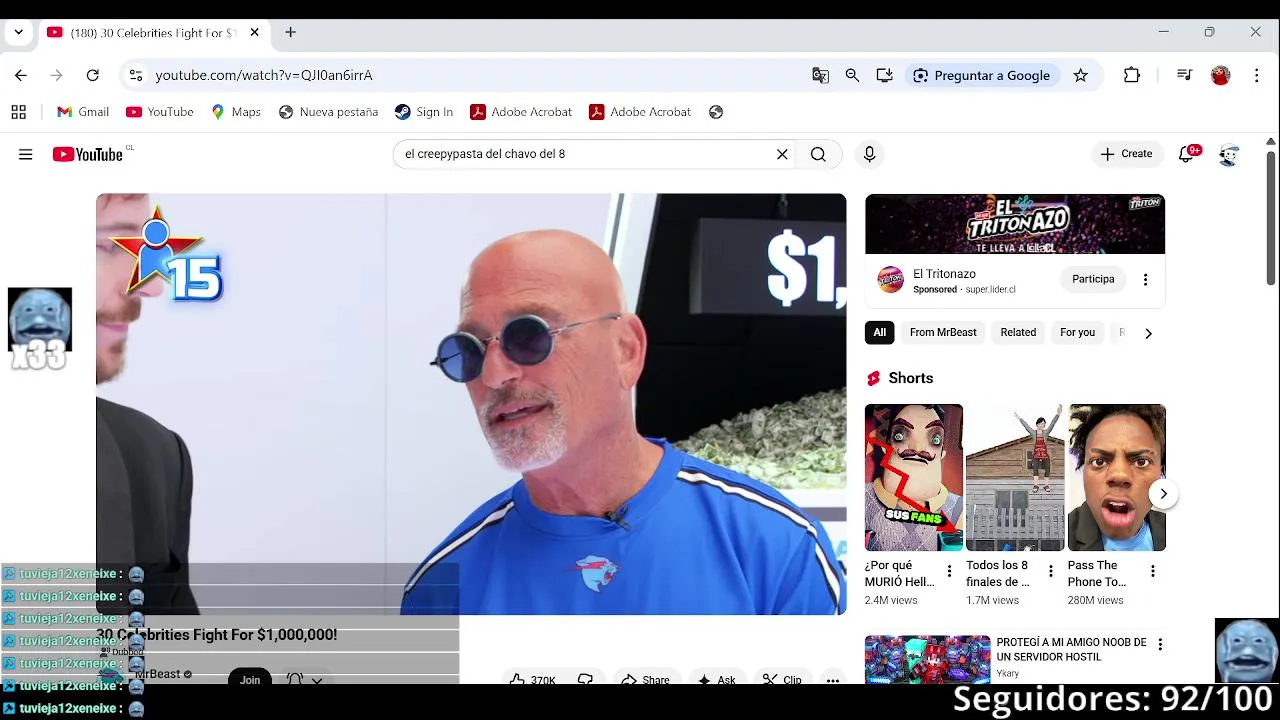This screenshot has width=1280, height=720.
Task: Open the YouTube guide hamburger menu
Action: coord(25,154)
